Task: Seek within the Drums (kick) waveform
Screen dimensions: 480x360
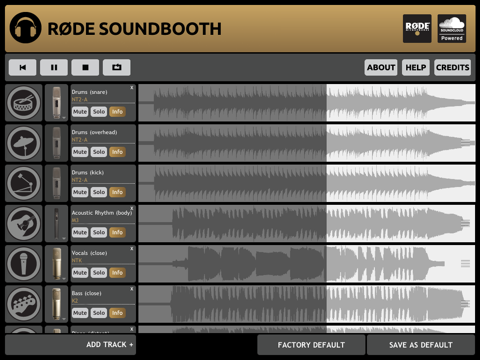Action: click(x=307, y=183)
